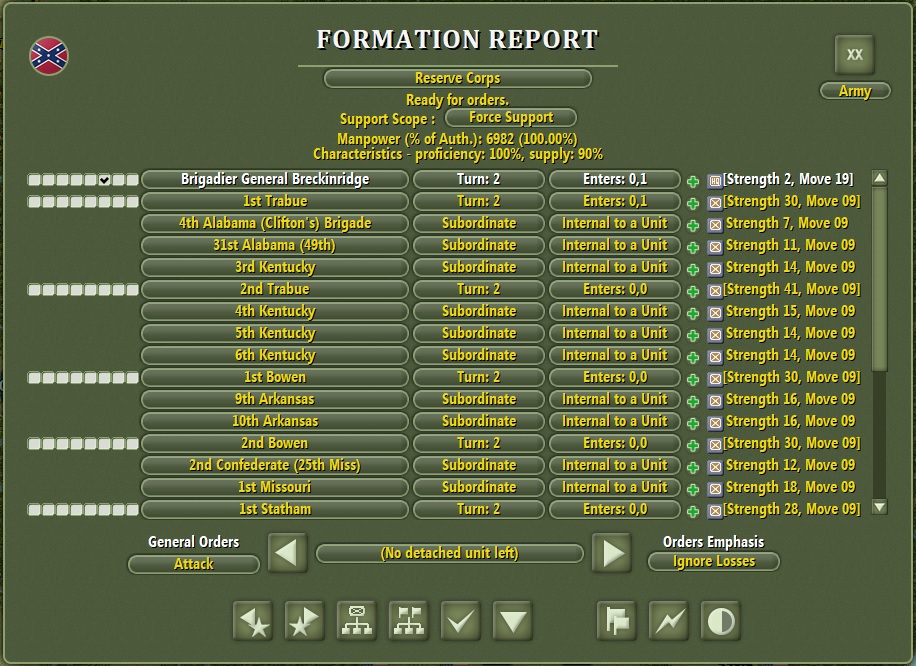Click Turn: 2 for 2nd Trabue
Viewport: 916px width, 666px height.
(478, 289)
